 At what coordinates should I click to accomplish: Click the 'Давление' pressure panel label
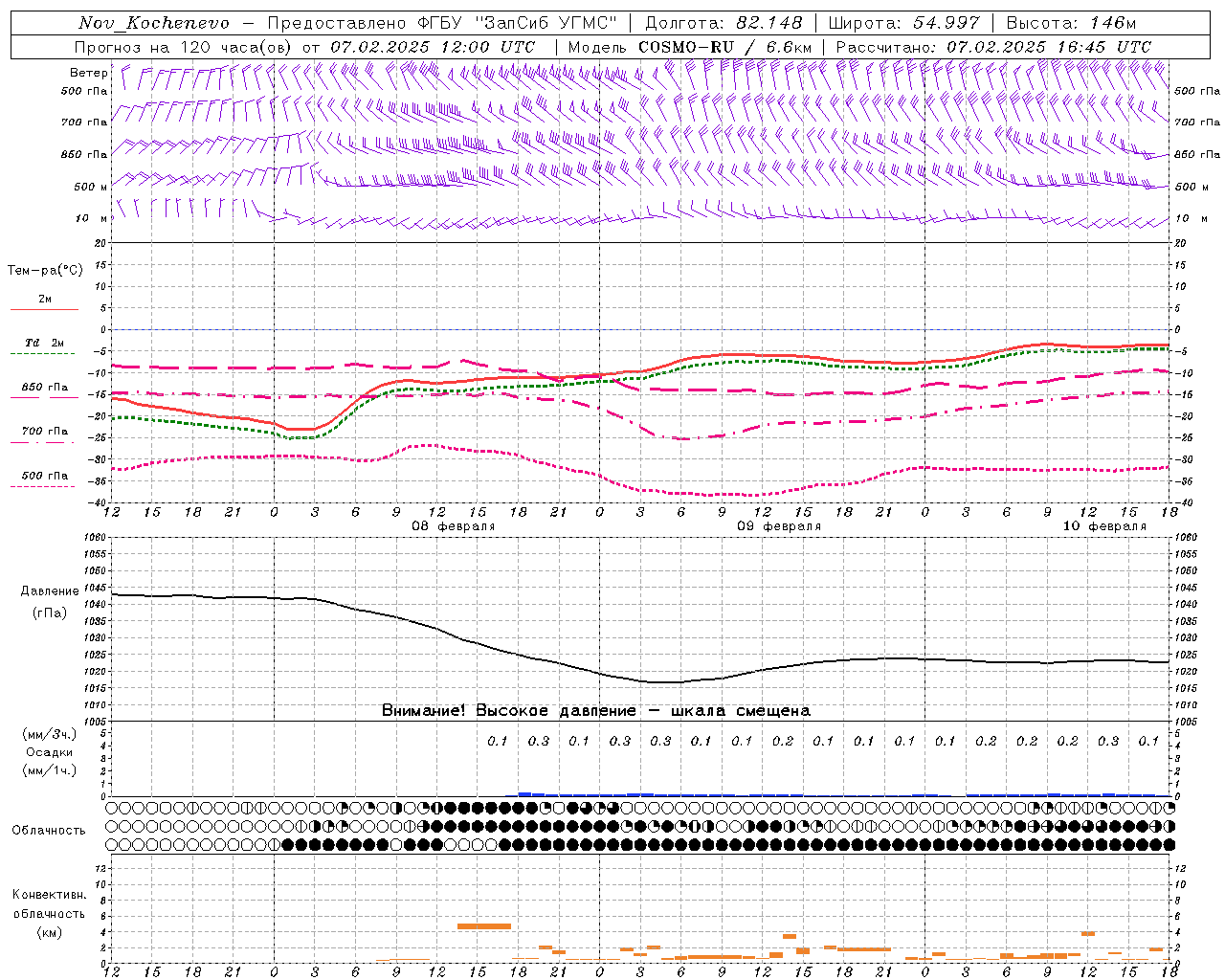point(50,591)
